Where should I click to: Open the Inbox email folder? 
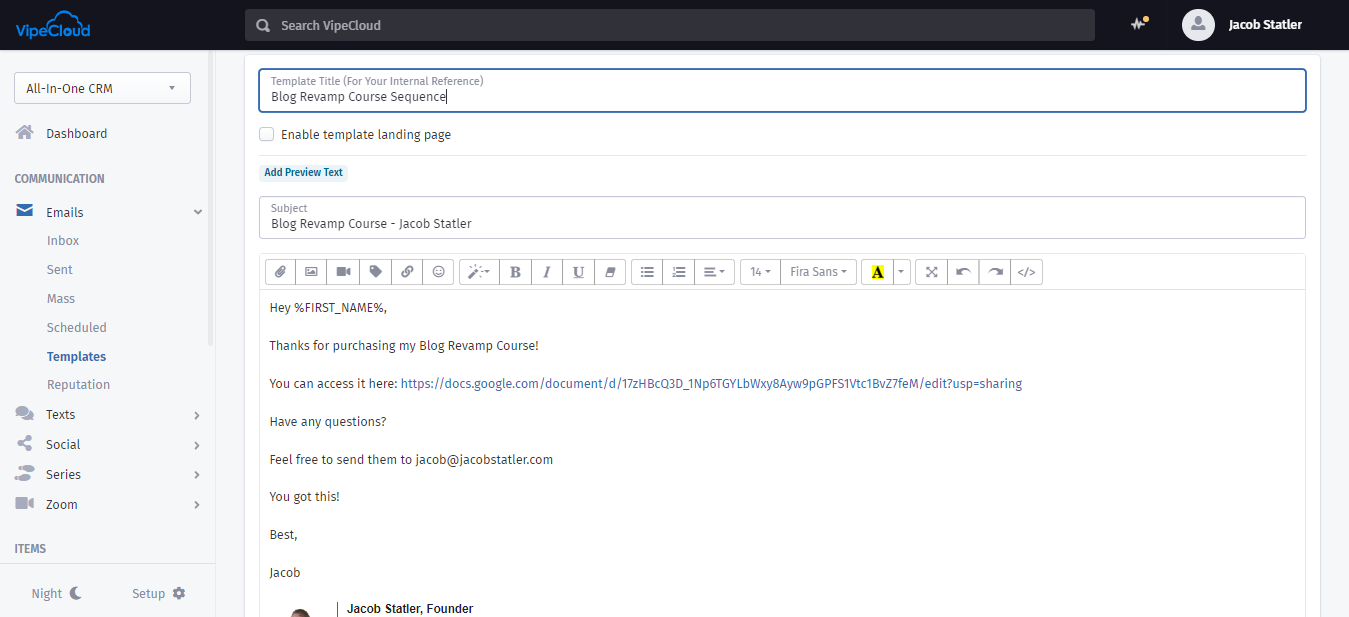[63, 241]
